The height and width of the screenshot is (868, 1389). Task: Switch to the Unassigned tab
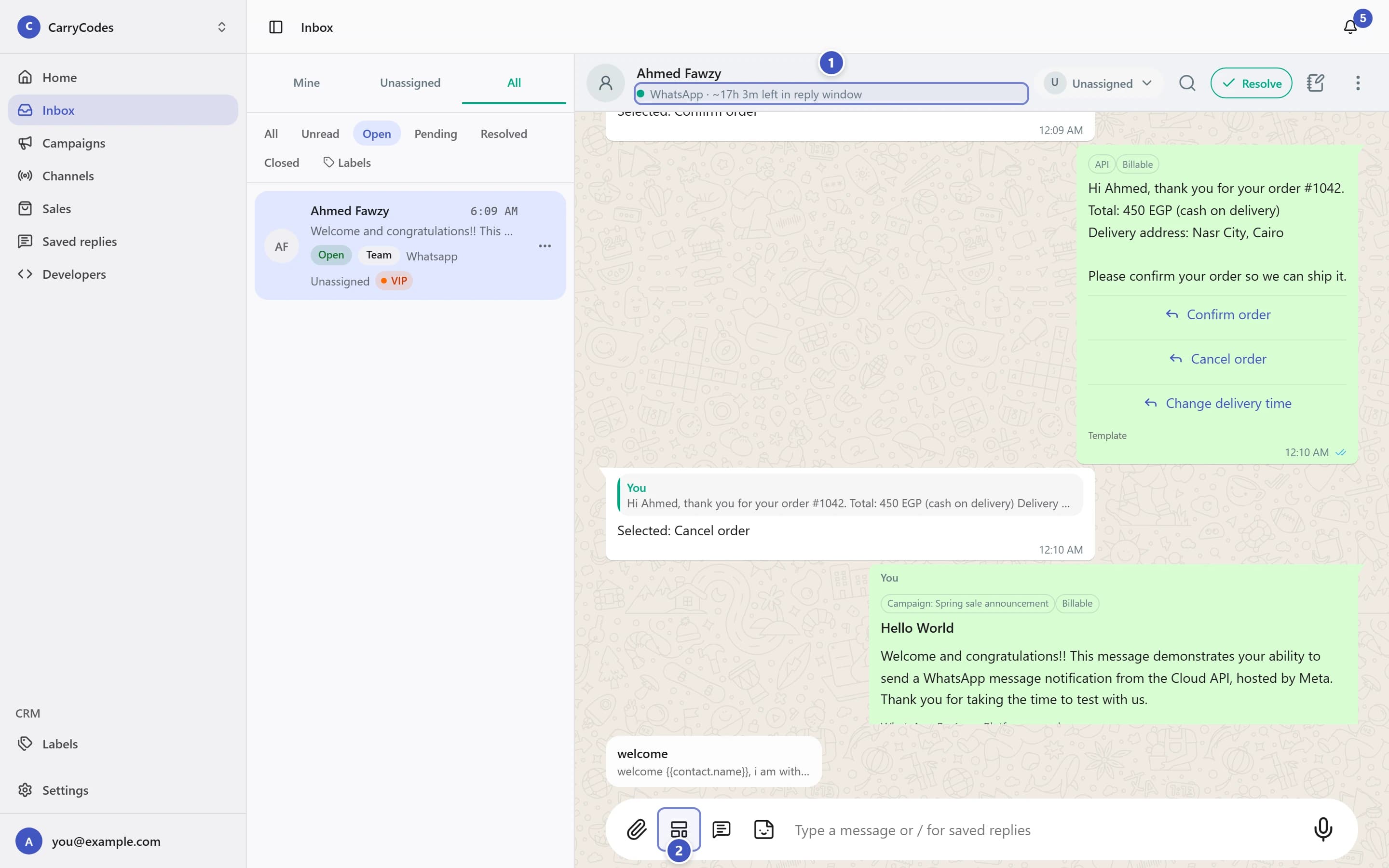click(410, 82)
